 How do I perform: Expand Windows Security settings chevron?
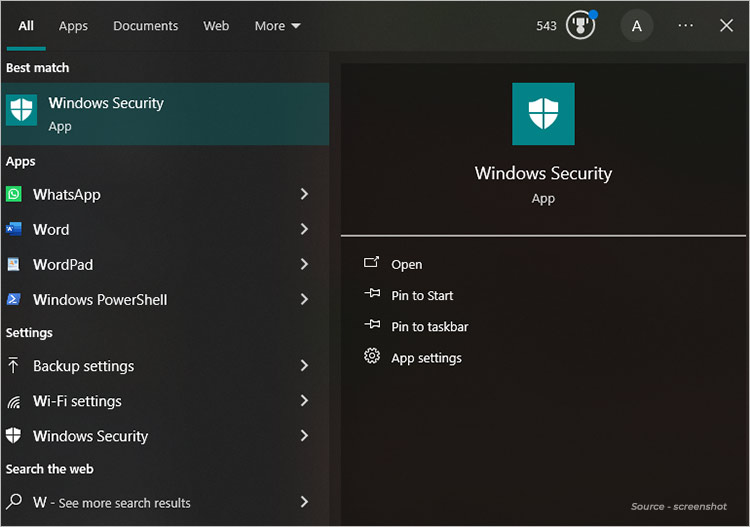304,436
